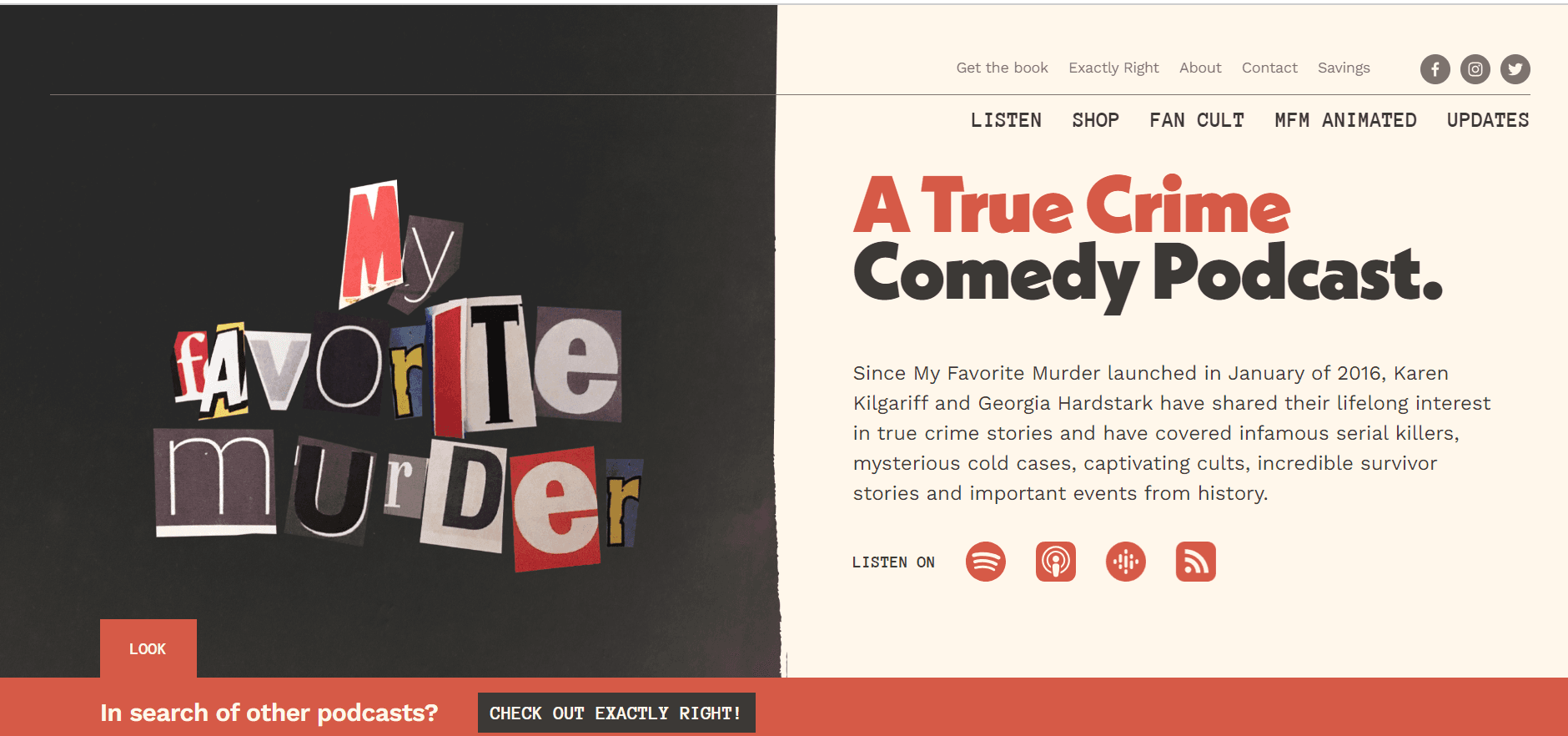This screenshot has width=1568, height=736.
Task: Follow the Get the book link
Action: pyautogui.click(x=1002, y=68)
